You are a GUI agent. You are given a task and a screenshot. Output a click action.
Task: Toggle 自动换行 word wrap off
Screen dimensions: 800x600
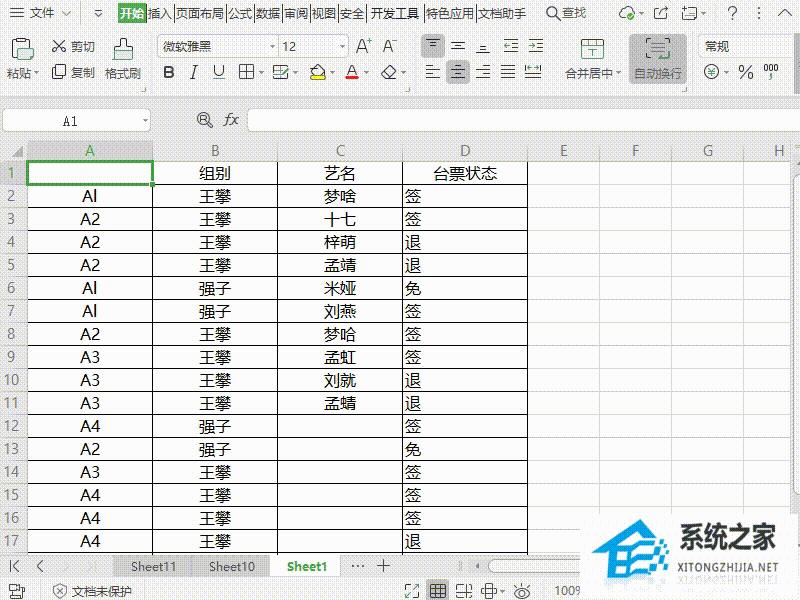click(x=657, y=60)
